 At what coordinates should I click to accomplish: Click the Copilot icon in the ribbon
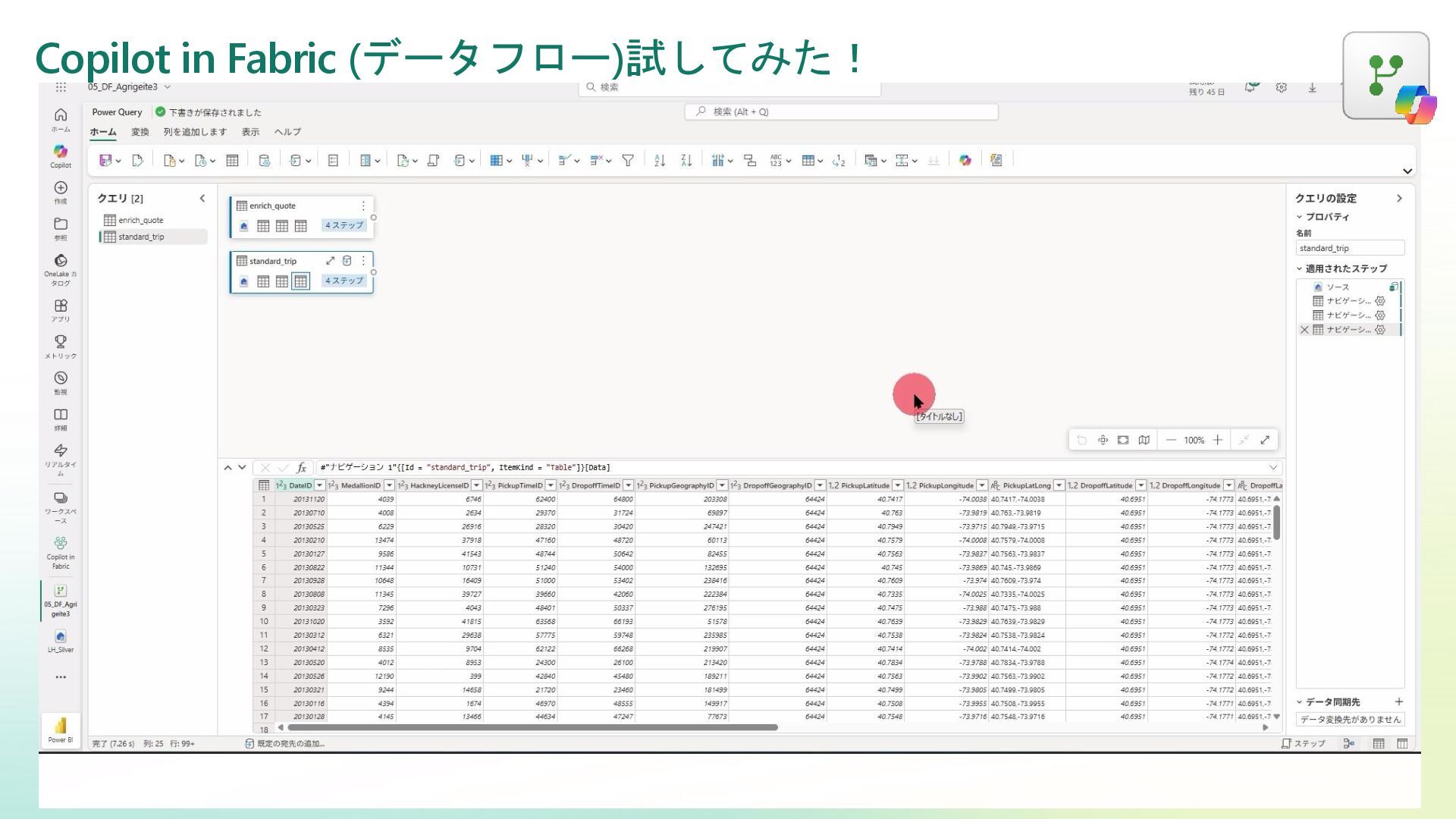tap(965, 160)
